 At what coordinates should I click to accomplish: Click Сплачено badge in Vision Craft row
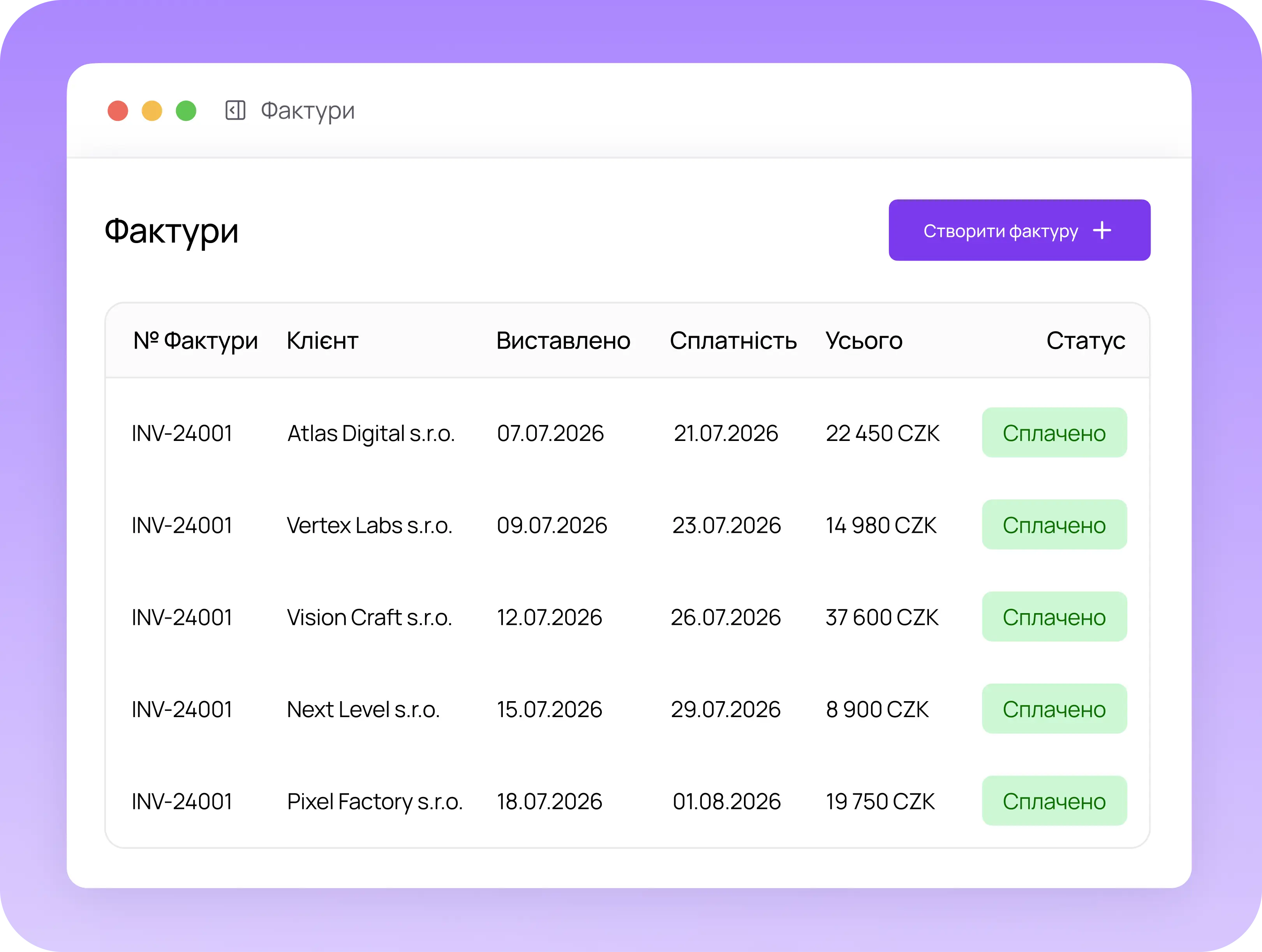(x=1054, y=617)
